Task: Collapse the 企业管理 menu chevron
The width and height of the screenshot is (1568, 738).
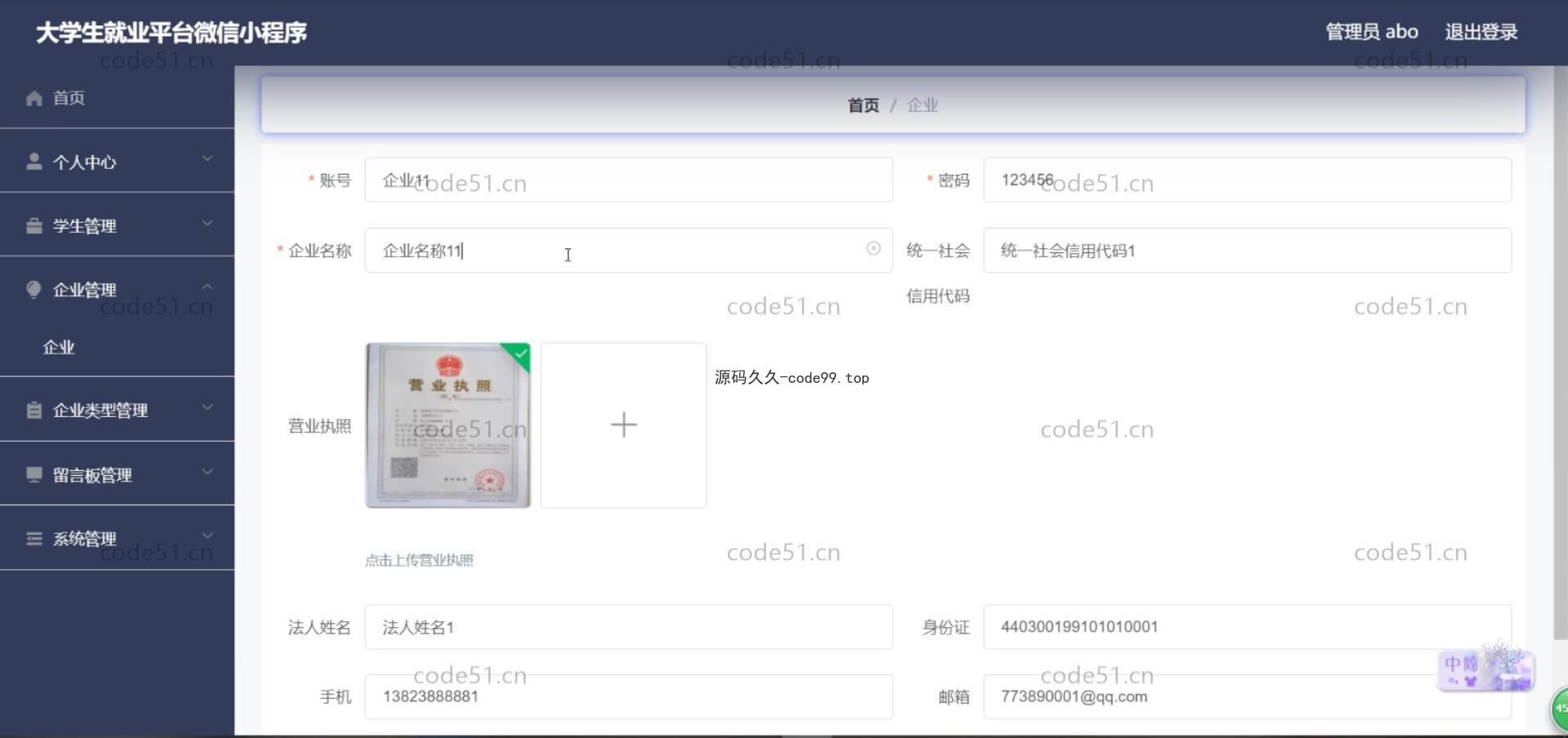Action: coord(207,287)
